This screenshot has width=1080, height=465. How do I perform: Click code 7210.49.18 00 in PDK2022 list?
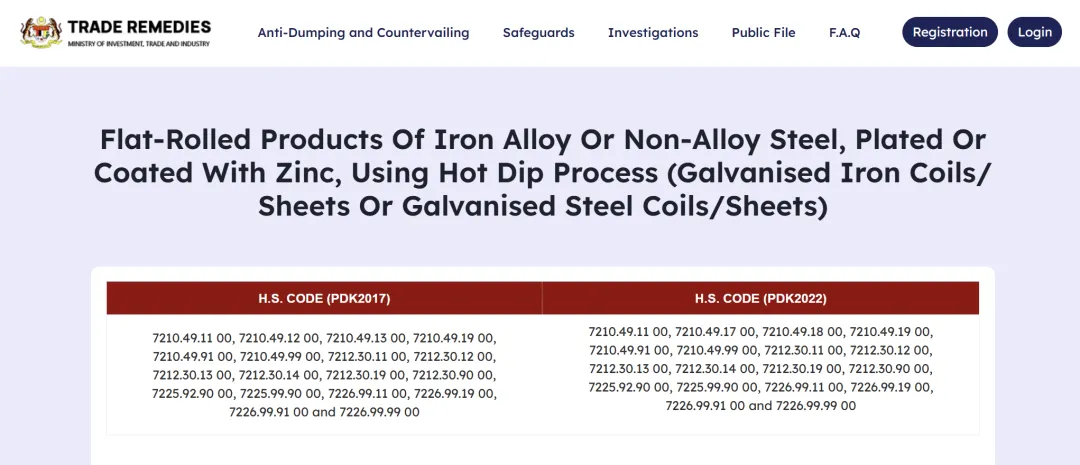pyautogui.click(x=803, y=332)
